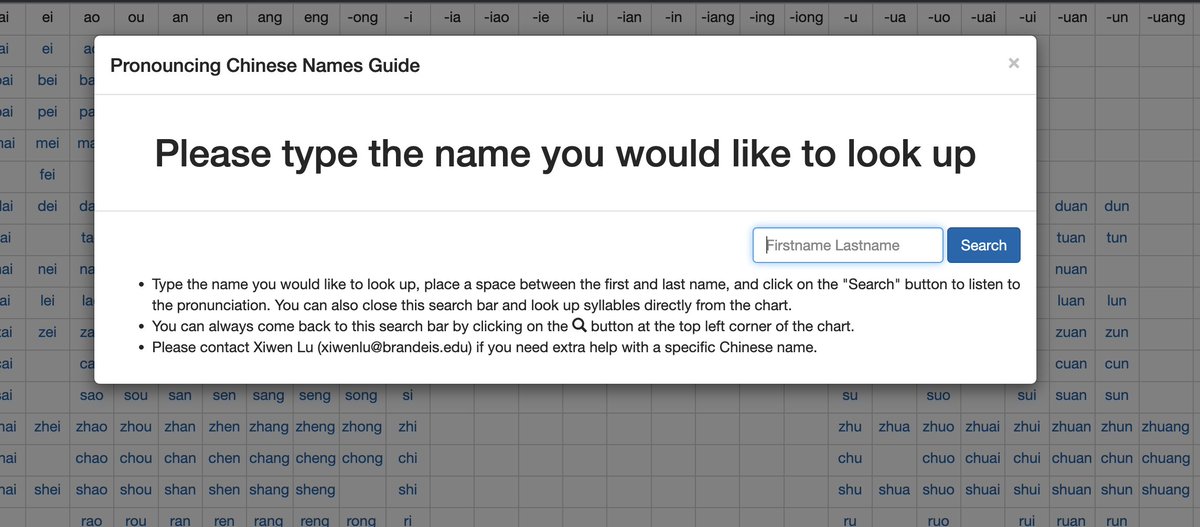
Task: Click the 'mei' syllable cell
Action: pos(47,144)
